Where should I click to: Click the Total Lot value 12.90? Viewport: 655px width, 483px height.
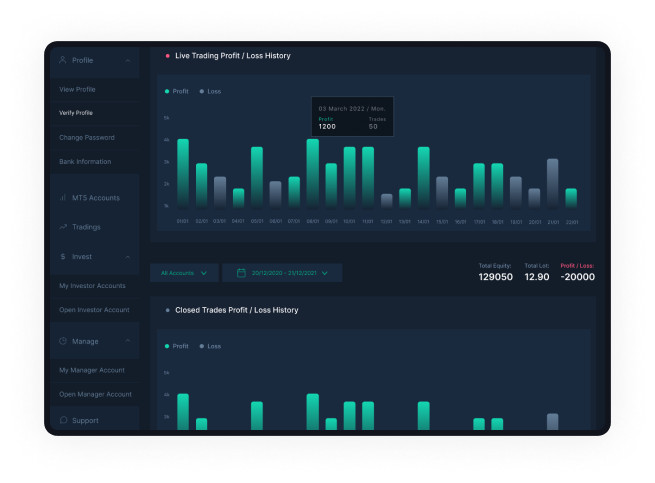click(x=537, y=277)
